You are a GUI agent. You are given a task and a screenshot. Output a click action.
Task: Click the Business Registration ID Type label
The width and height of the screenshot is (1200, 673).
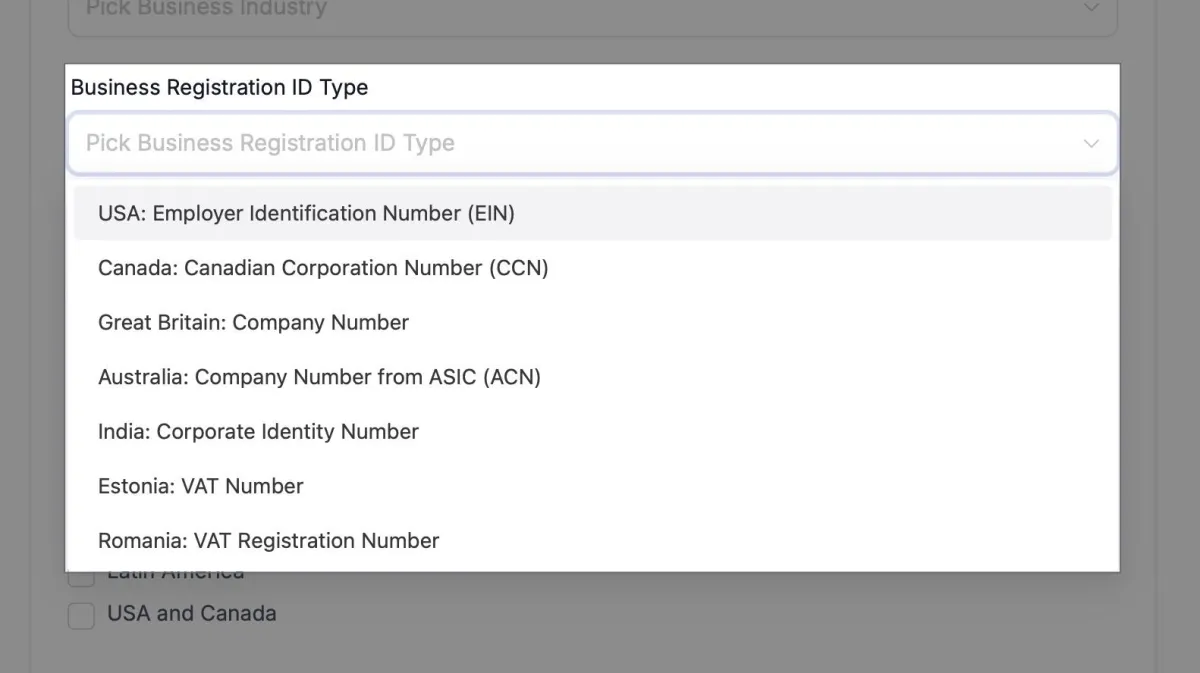coord(219,88)
